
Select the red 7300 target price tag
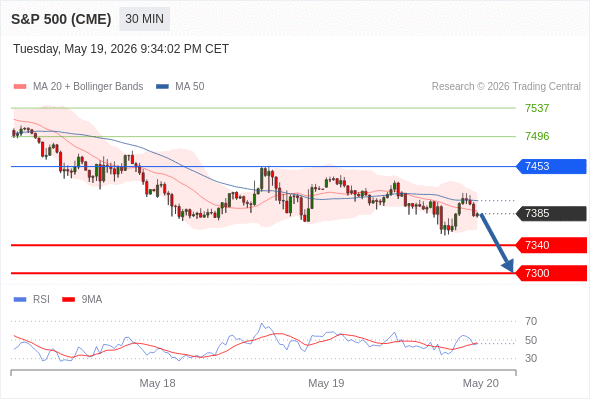[x=551, y=273]
